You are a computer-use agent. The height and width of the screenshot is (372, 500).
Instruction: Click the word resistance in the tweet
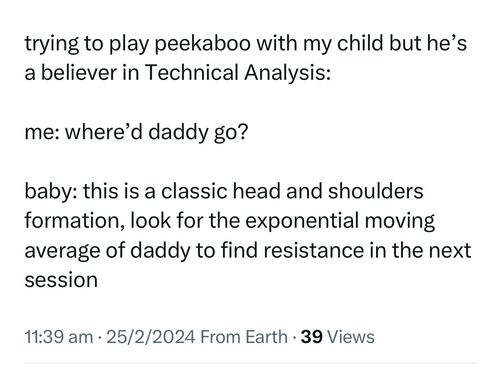click(314, 250)
